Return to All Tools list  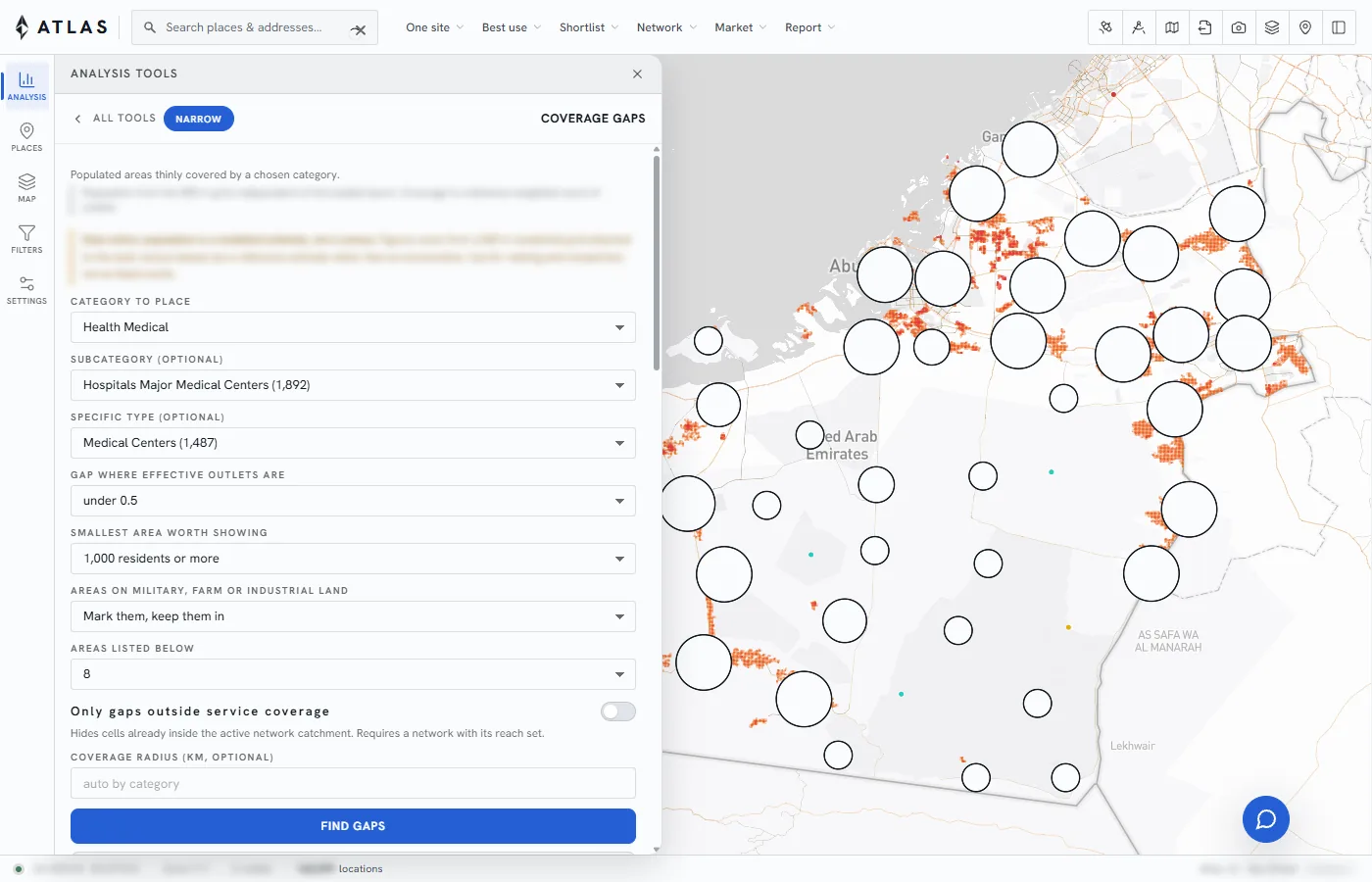(124, 119)
